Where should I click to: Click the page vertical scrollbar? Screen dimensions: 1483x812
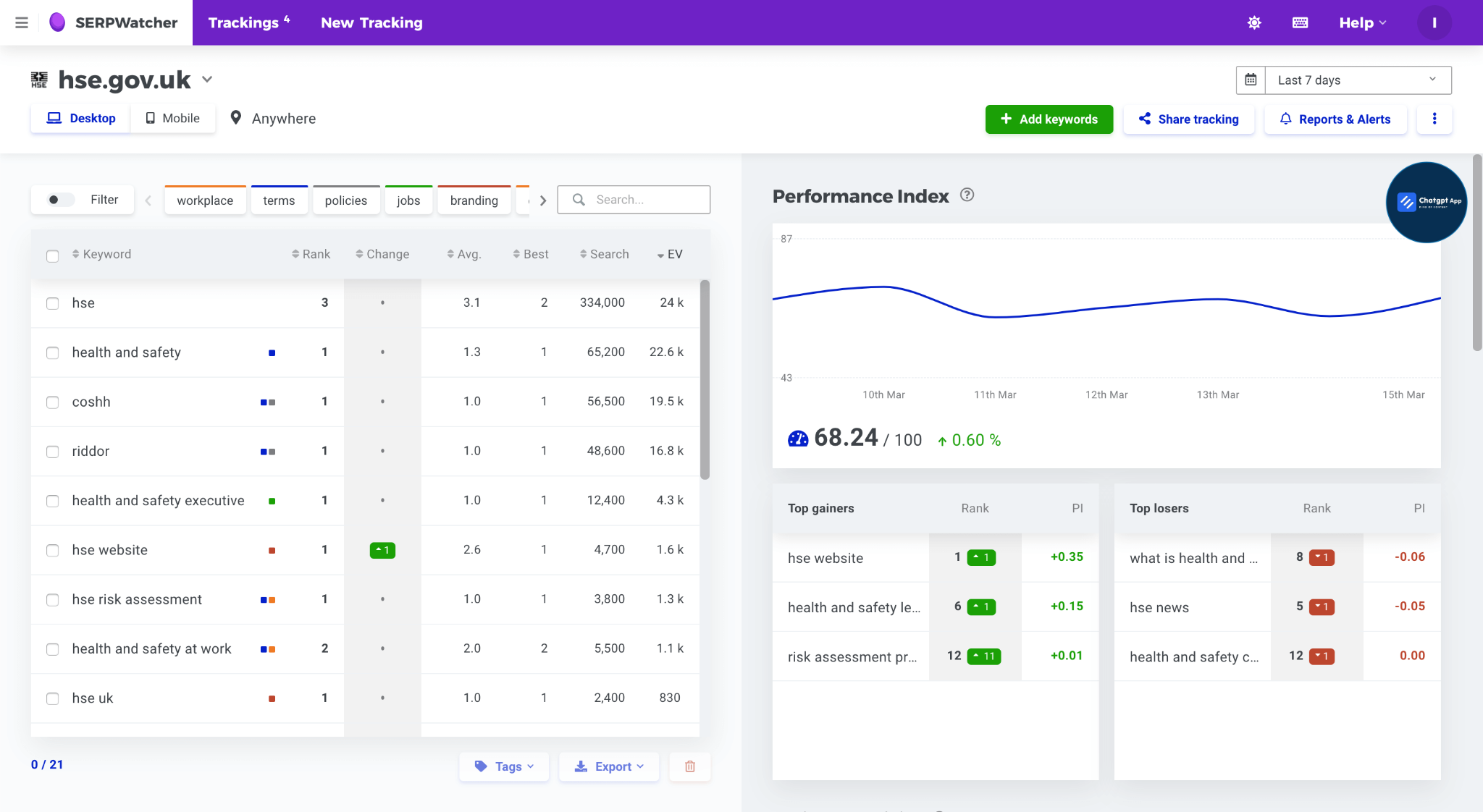pyautogui.click(x=1477, y=253)
